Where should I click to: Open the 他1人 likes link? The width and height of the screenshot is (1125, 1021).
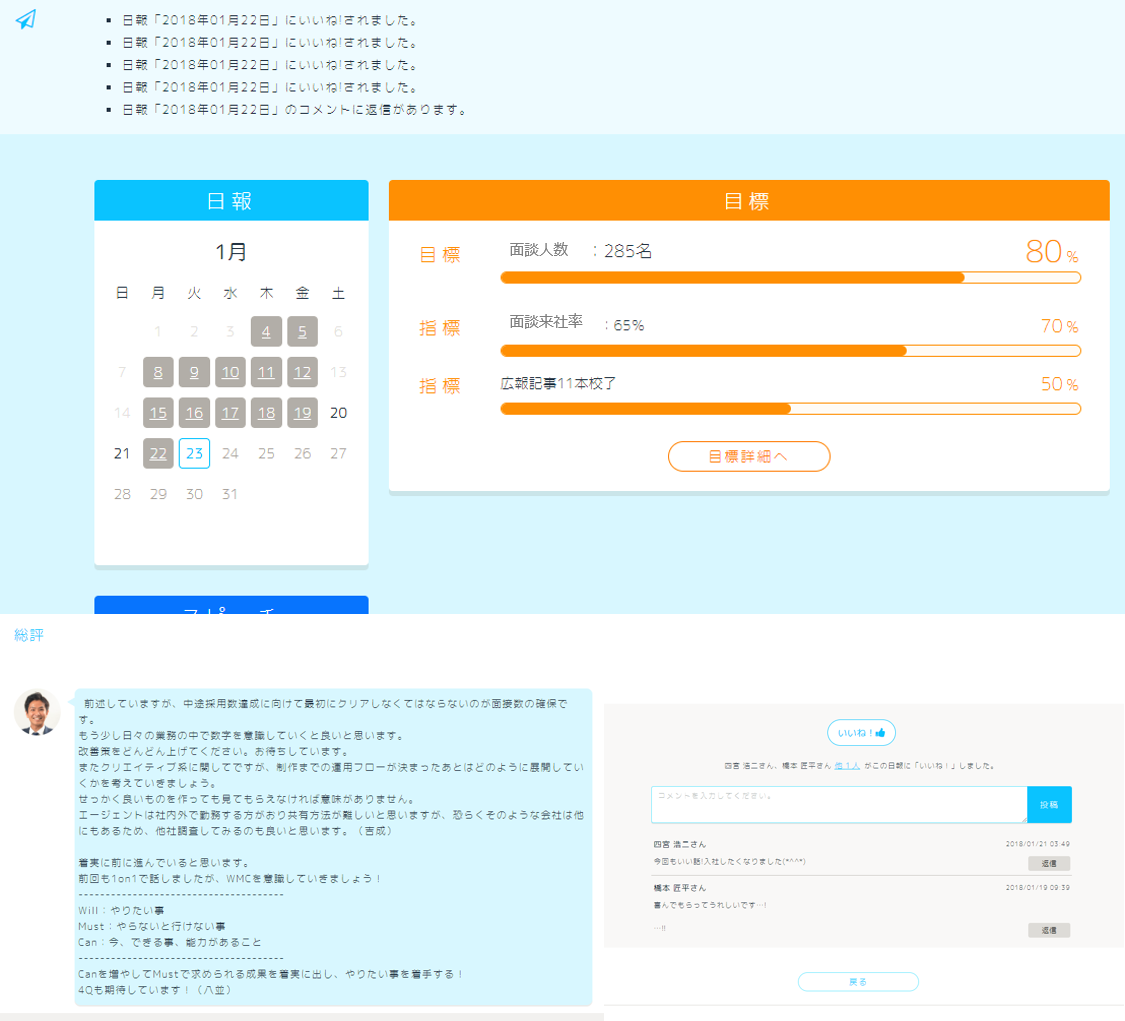[x=847, y=766]
